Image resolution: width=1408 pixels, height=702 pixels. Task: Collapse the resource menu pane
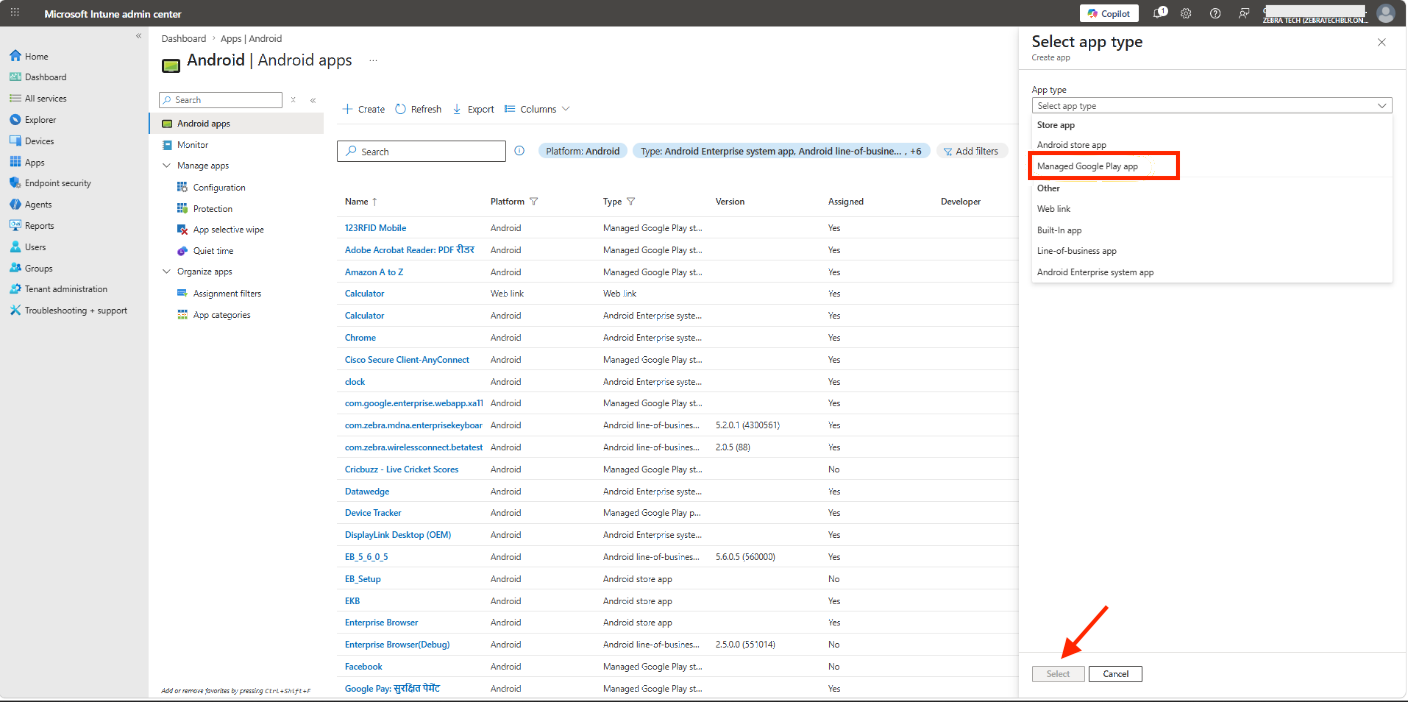[x=313, y=100]
